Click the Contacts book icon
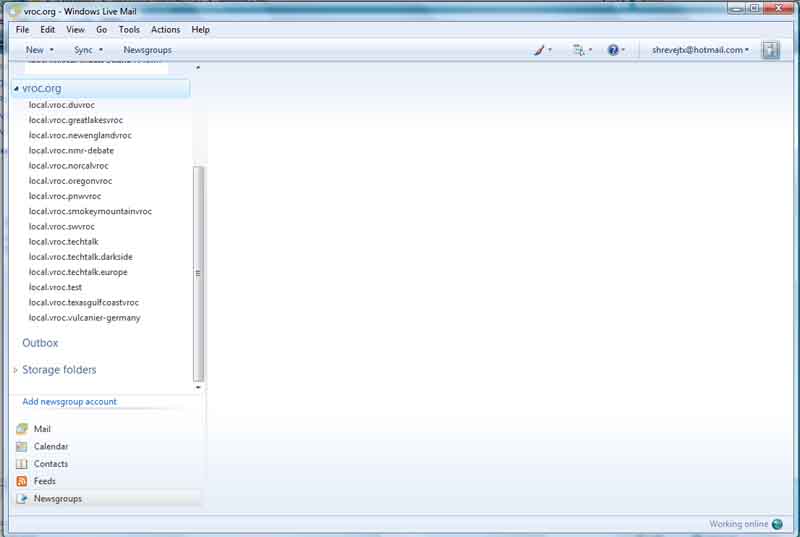 (x=21, y=464)
